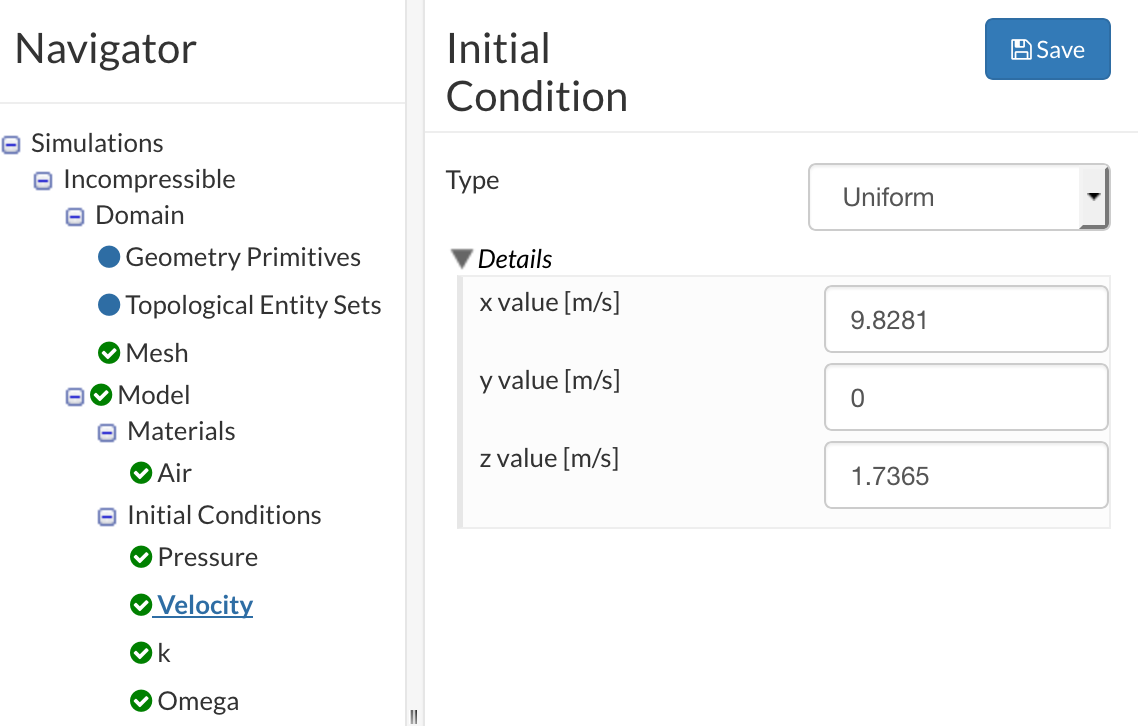The height and width of the screenshot is (726, 1138).
Task: Click the x value input field
Action: click(965, 320)
